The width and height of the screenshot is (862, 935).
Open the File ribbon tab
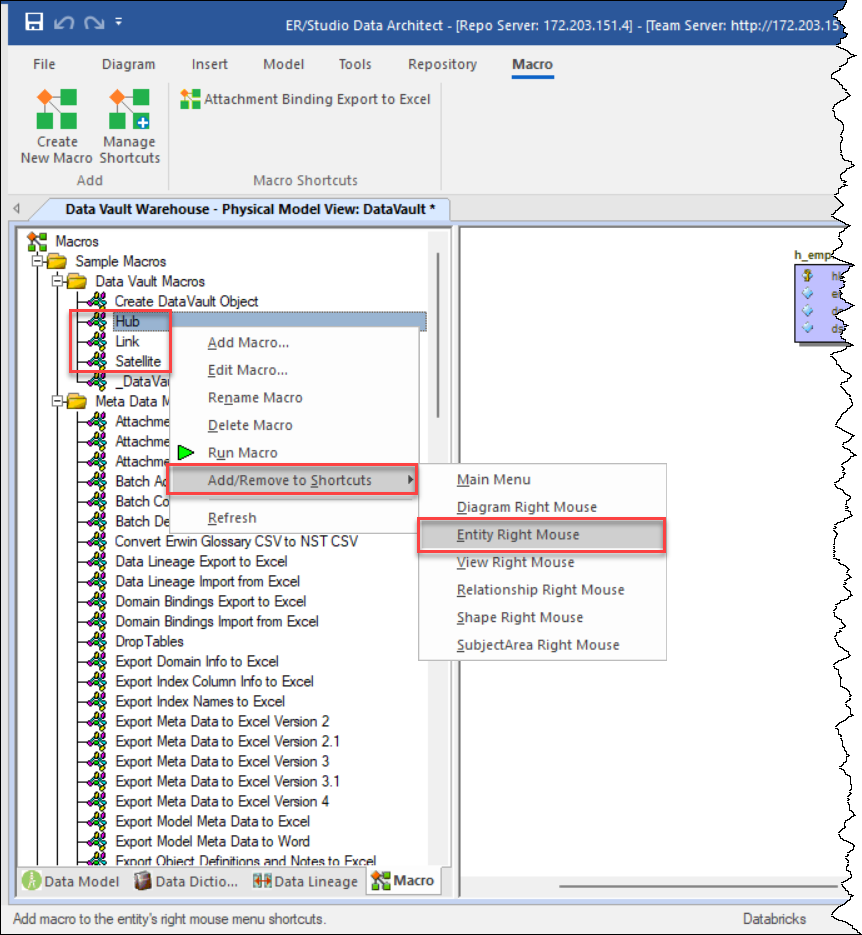click(x=44, y=64)
